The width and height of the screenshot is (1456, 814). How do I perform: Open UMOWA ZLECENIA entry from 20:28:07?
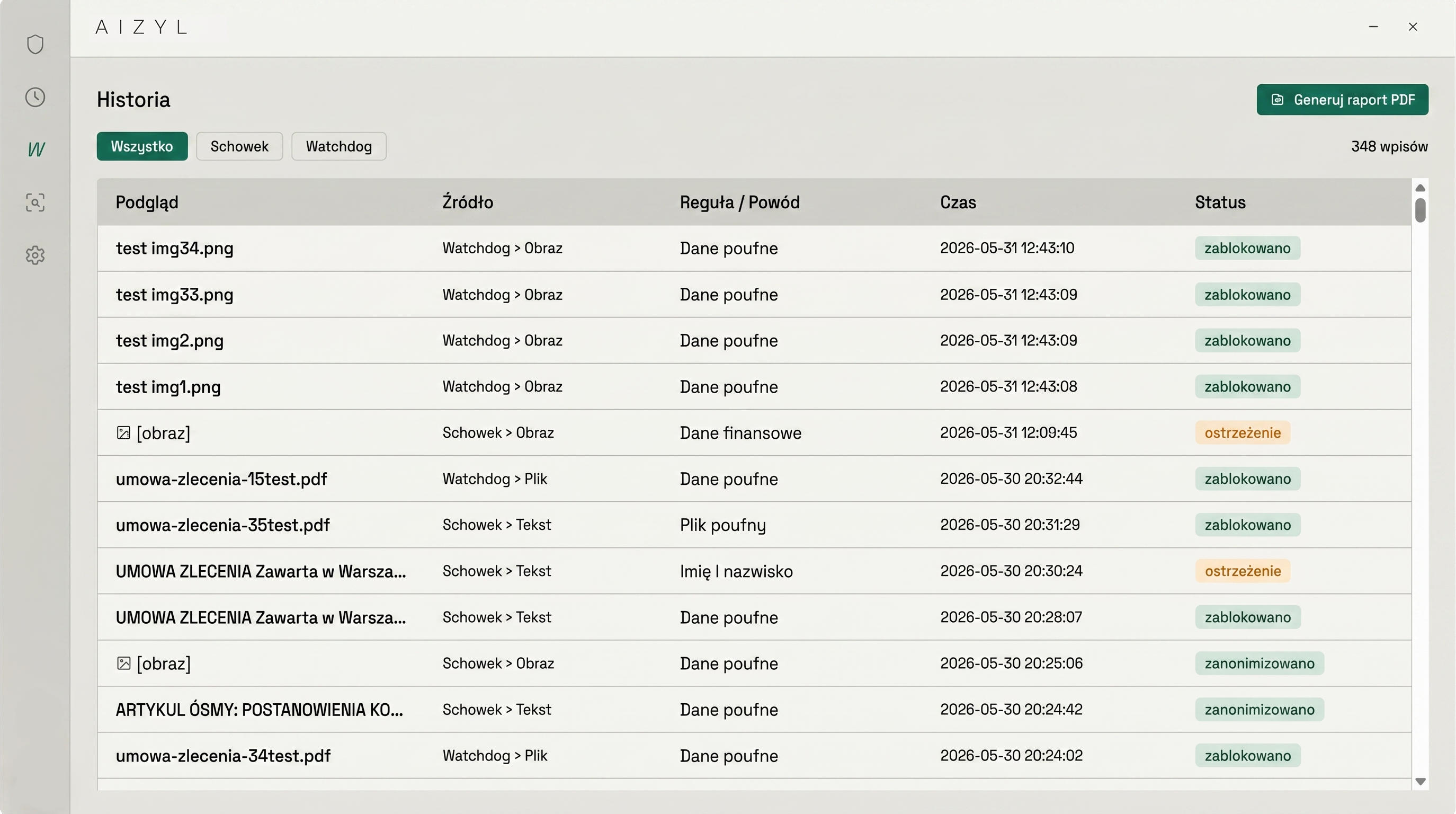pos(261,617)
